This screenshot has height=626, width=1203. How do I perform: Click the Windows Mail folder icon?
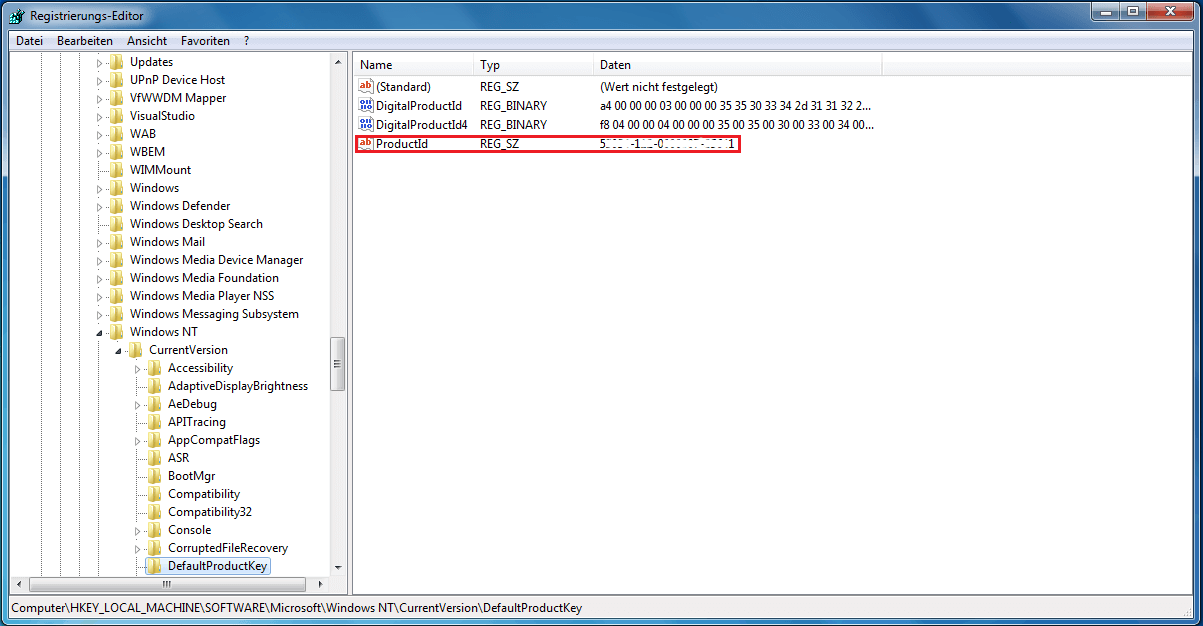tap(117, 242)
